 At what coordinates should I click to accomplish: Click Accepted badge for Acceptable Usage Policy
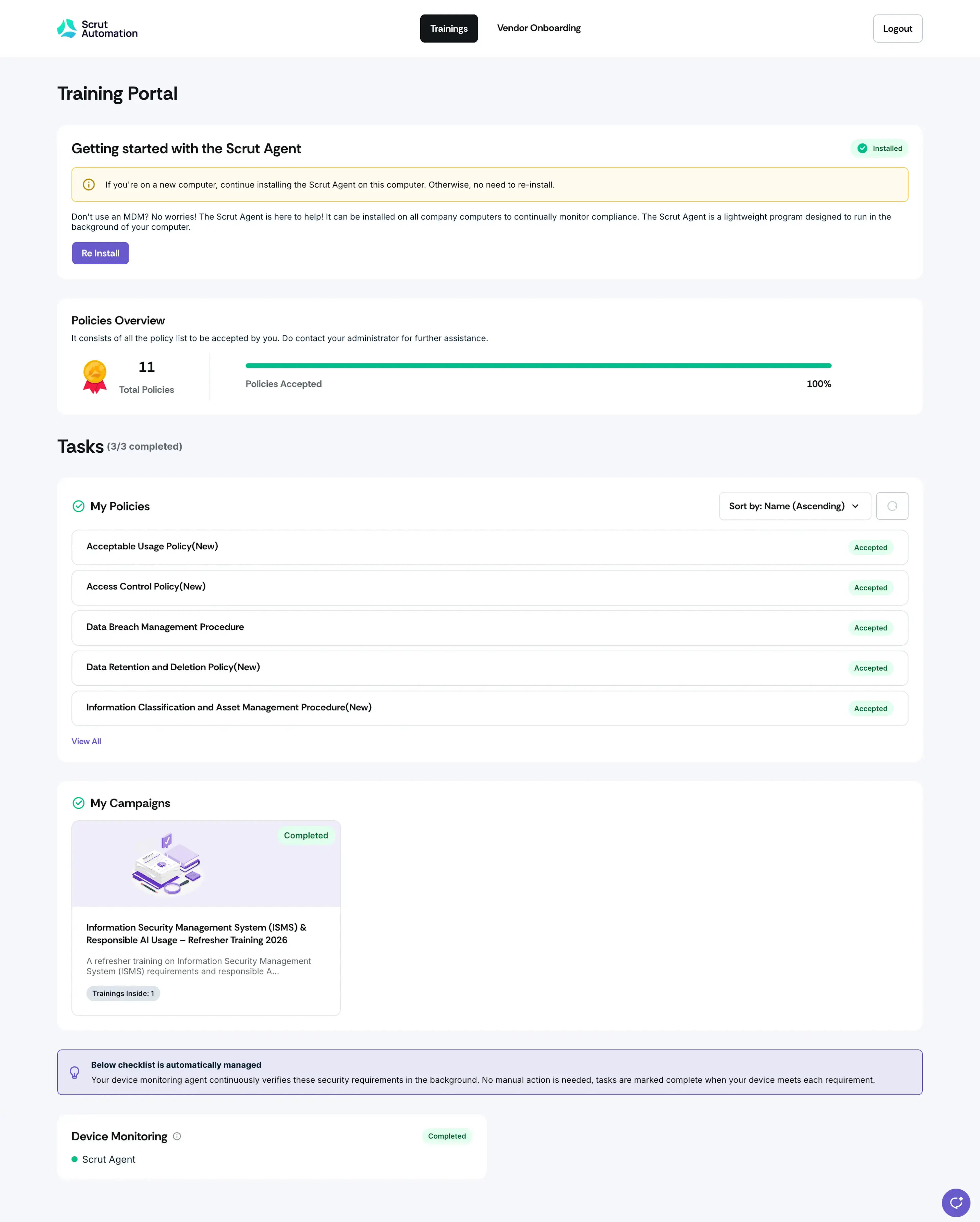pos(871,548)
